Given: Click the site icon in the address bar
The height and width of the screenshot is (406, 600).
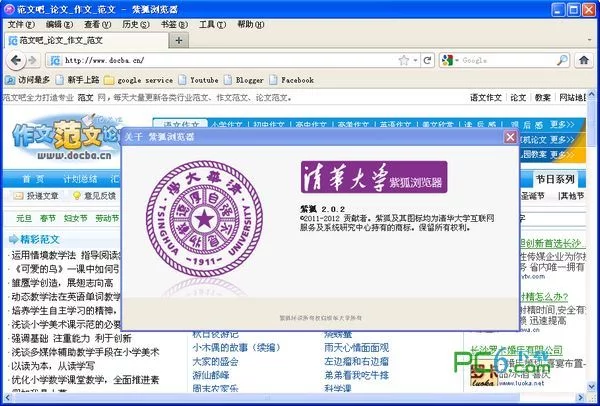Looking at the screenshot, I should pos(56,60).
